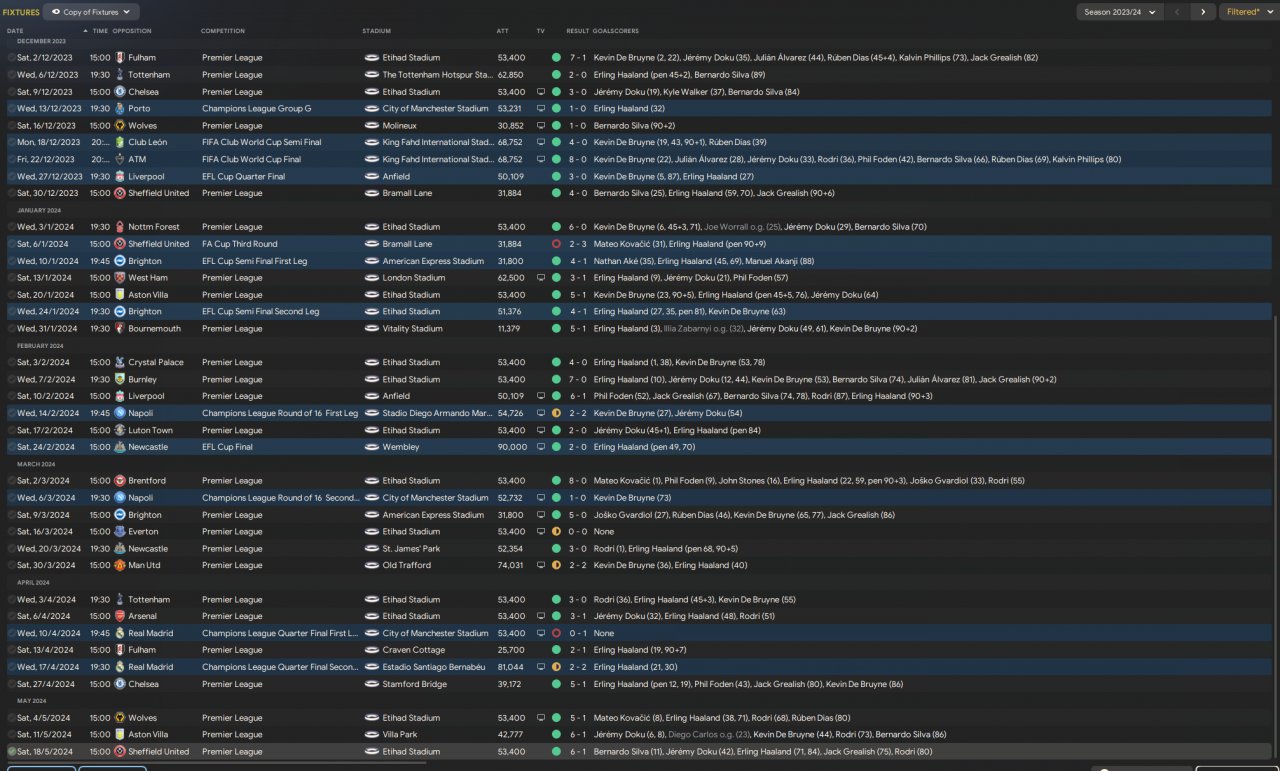Image resolution: width=1280 pixels, height=771 pixels.
Task: Click the Tottenham badge on 6/12/2023
Action: point(120,75)
